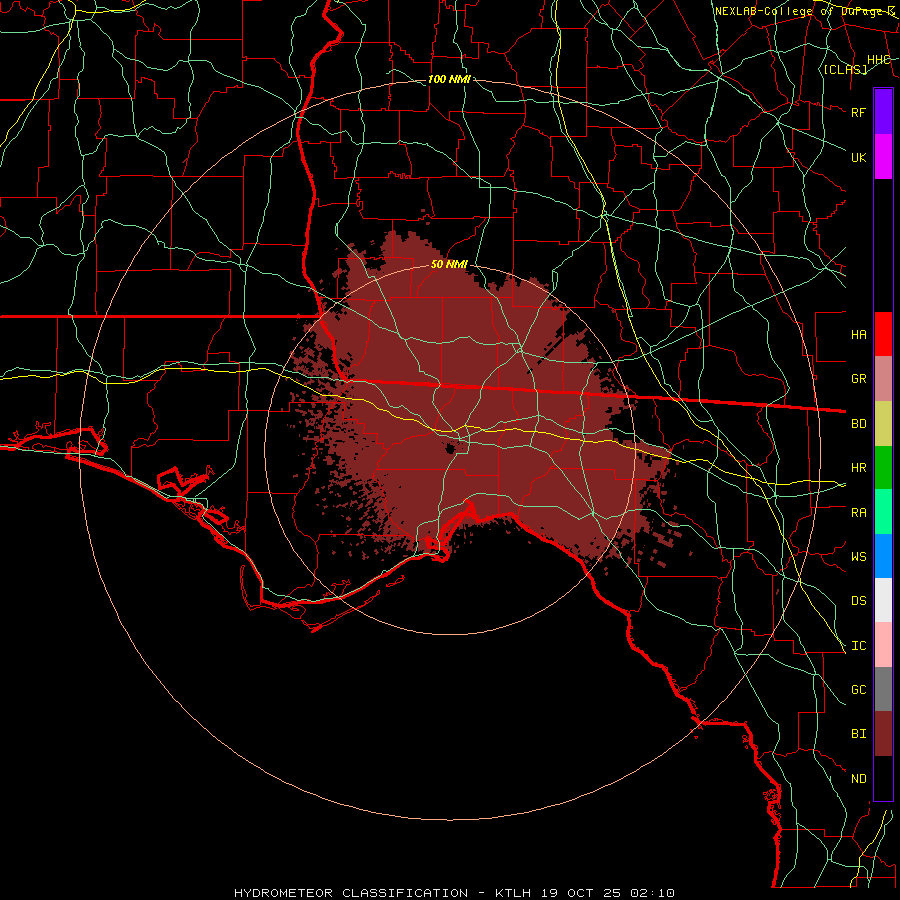The height and width of the screenshot is (900, 900).
Task: Click the RF legend label
Action: click(858, 112)
